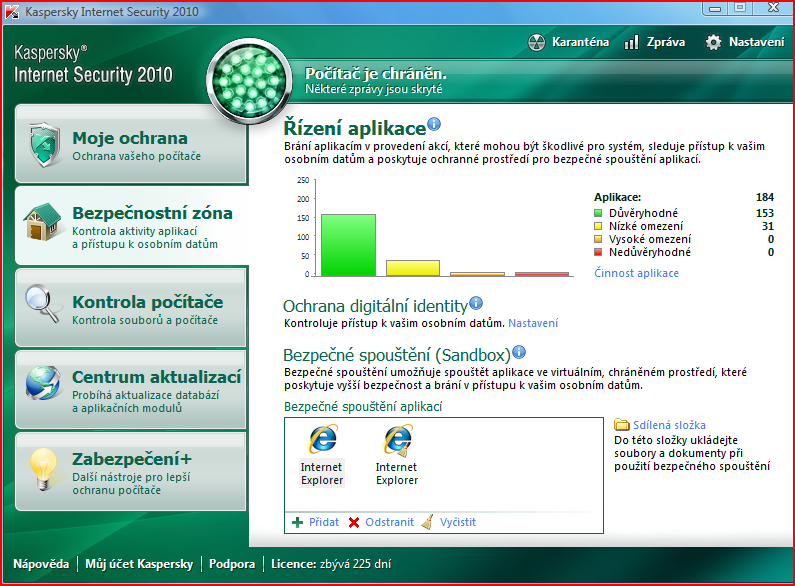Click the Nízké omezení count 31
This screenshot has height=586, width=795.
click(x=768, y=226)
